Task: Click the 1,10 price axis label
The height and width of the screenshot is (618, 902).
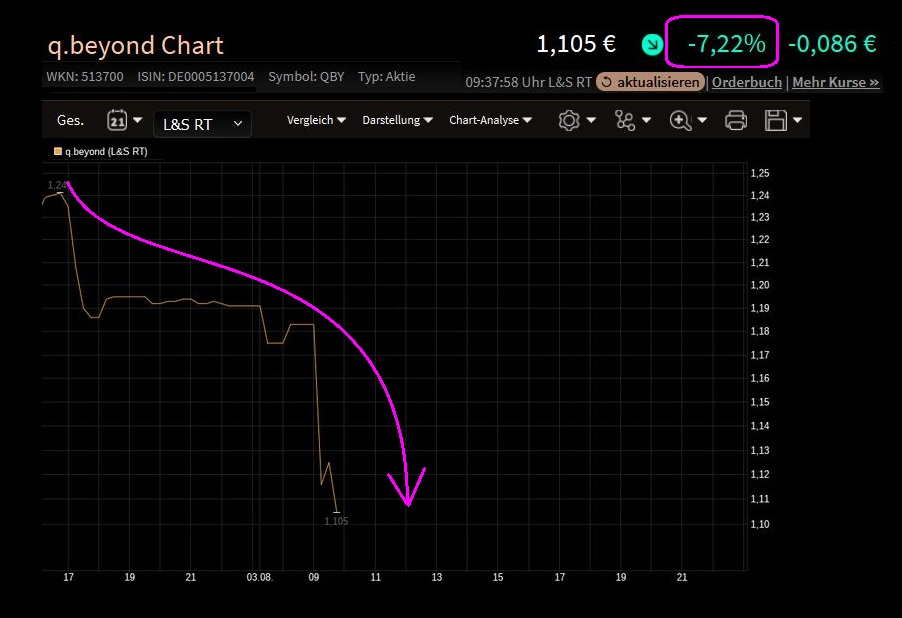Action: 760,524
